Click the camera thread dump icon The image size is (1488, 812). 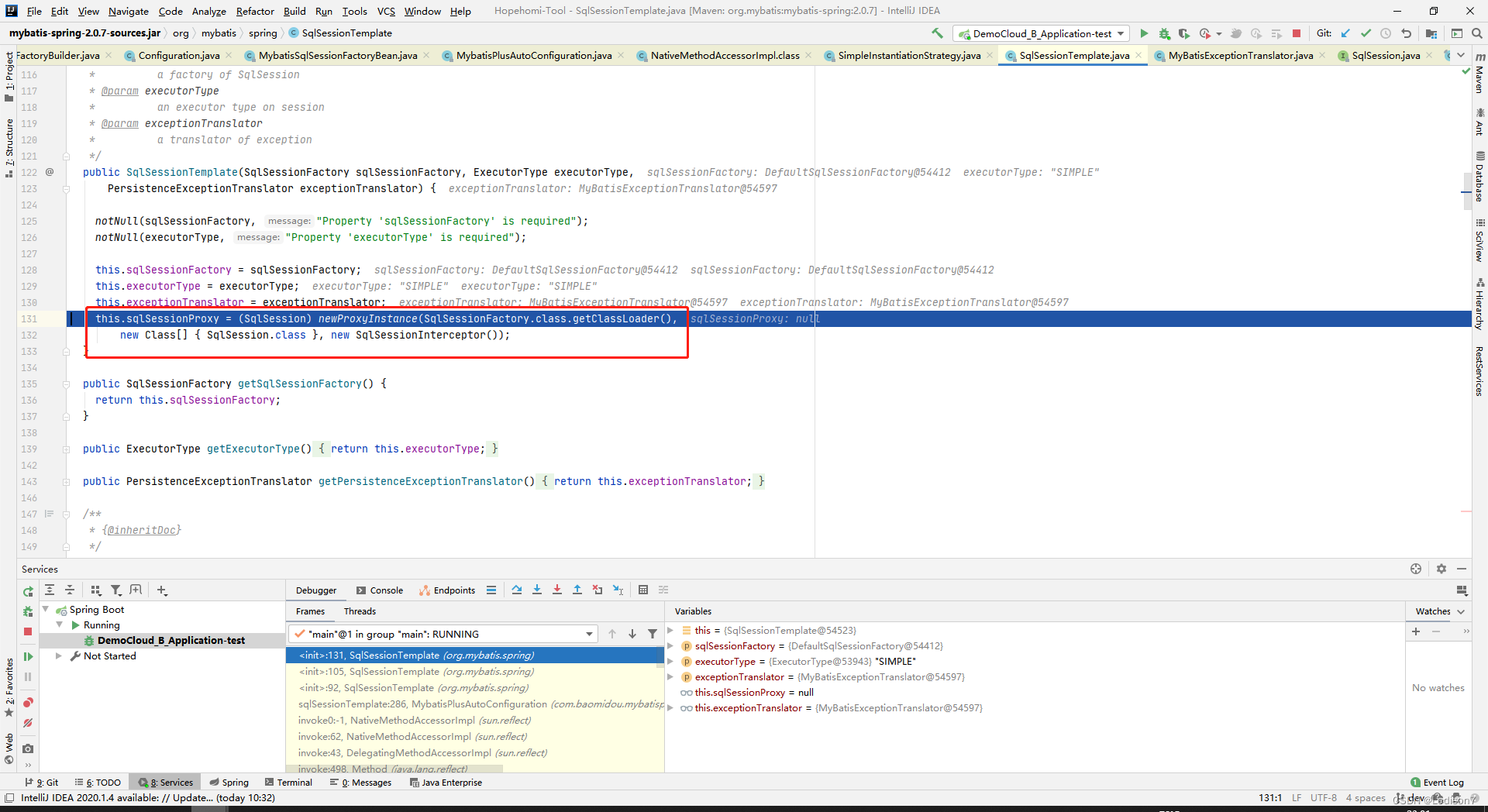[x=28, y=748]
